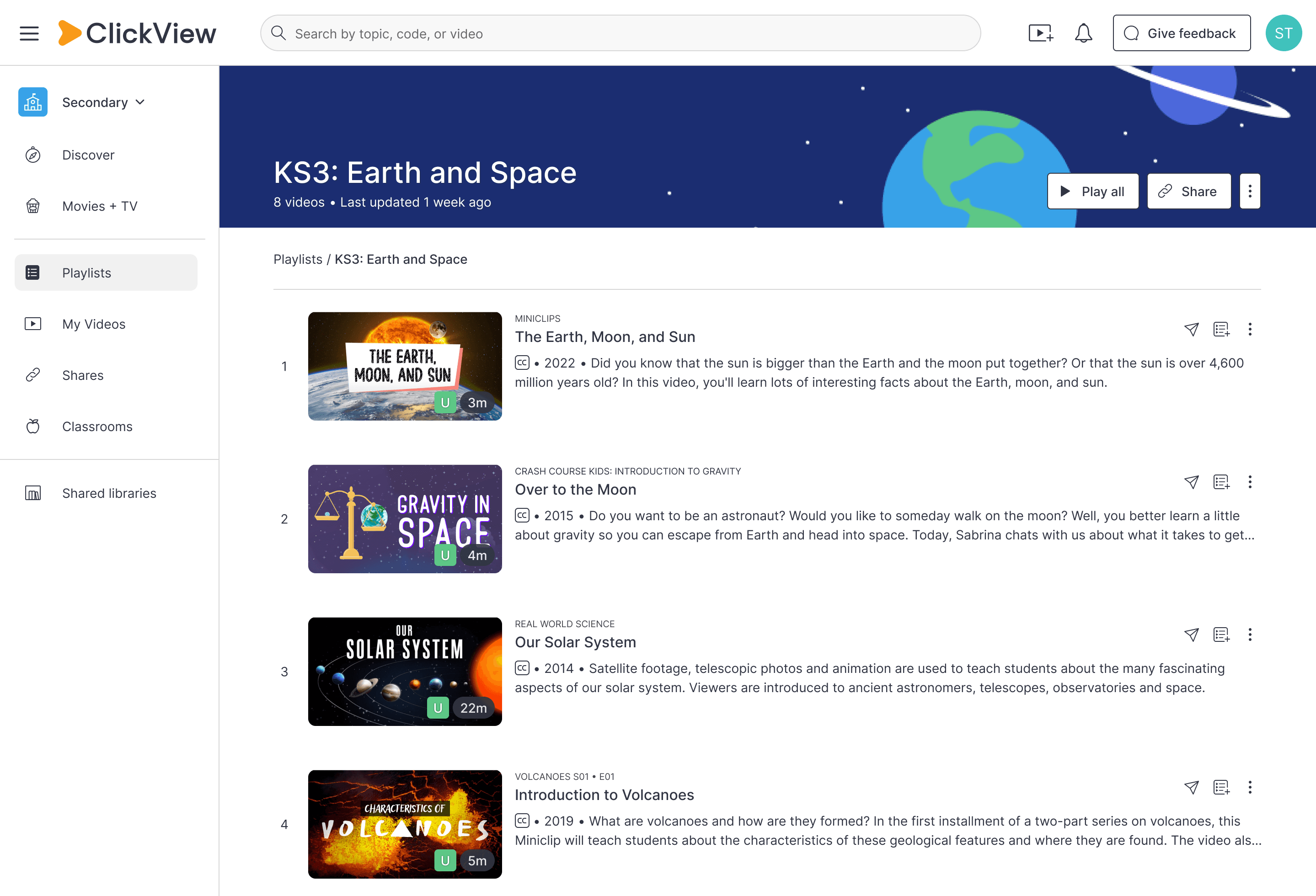Screen dimensions: 1316x896
Task: Share 'The Earth, Moon, and Sun' via send icon
Action: point(1192,330)
